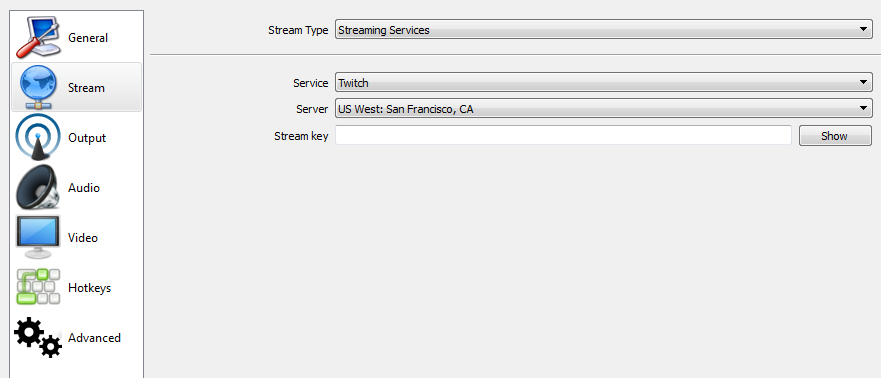Click the Advanced black gears icon
Screen dimensions: 881x378
pos(38,338)
